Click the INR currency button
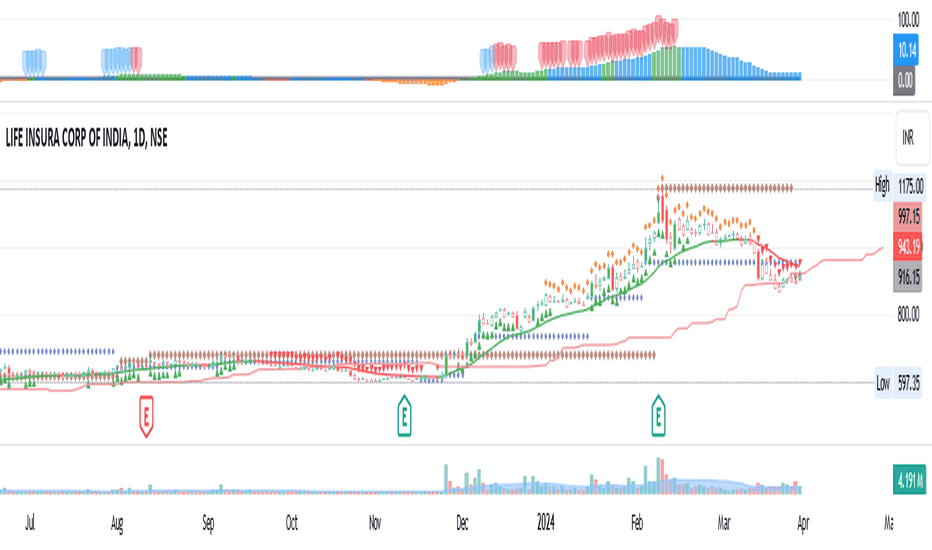This screenshot has width=932, height=550. (x=912, y=138)
